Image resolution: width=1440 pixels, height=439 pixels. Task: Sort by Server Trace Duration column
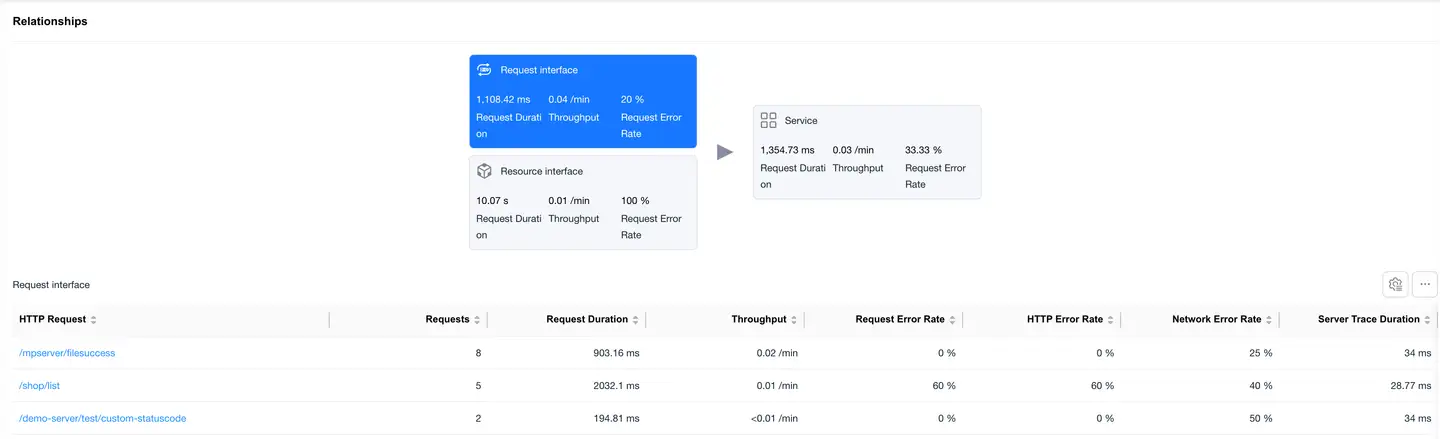click(1427, 320)
